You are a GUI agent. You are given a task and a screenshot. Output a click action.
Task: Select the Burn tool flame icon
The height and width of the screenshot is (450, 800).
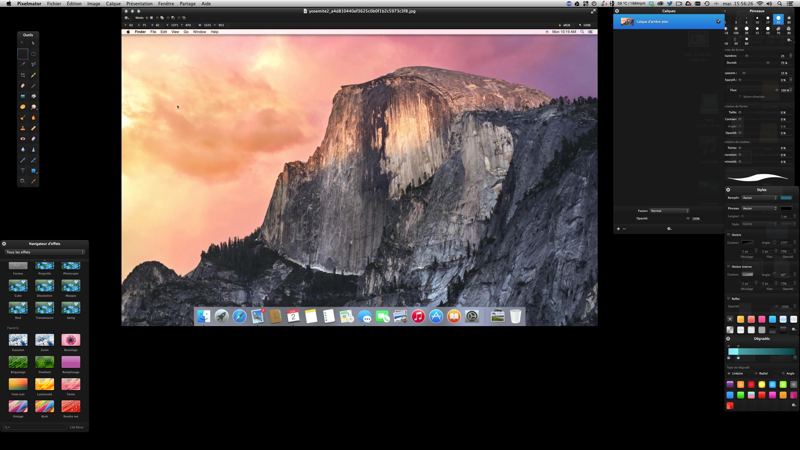point(34,117)
